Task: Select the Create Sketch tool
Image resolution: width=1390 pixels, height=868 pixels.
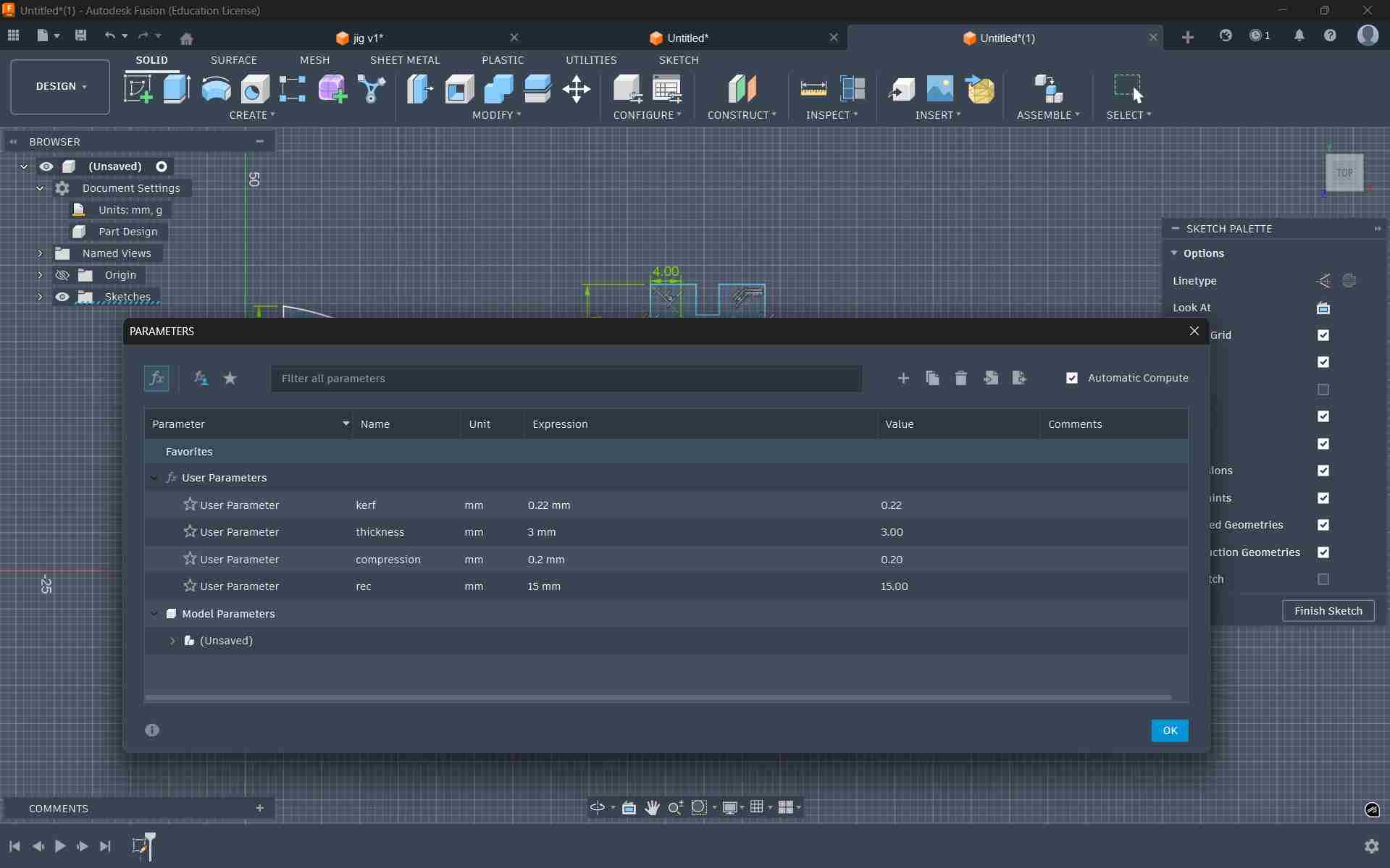Action: click(138, 89)
